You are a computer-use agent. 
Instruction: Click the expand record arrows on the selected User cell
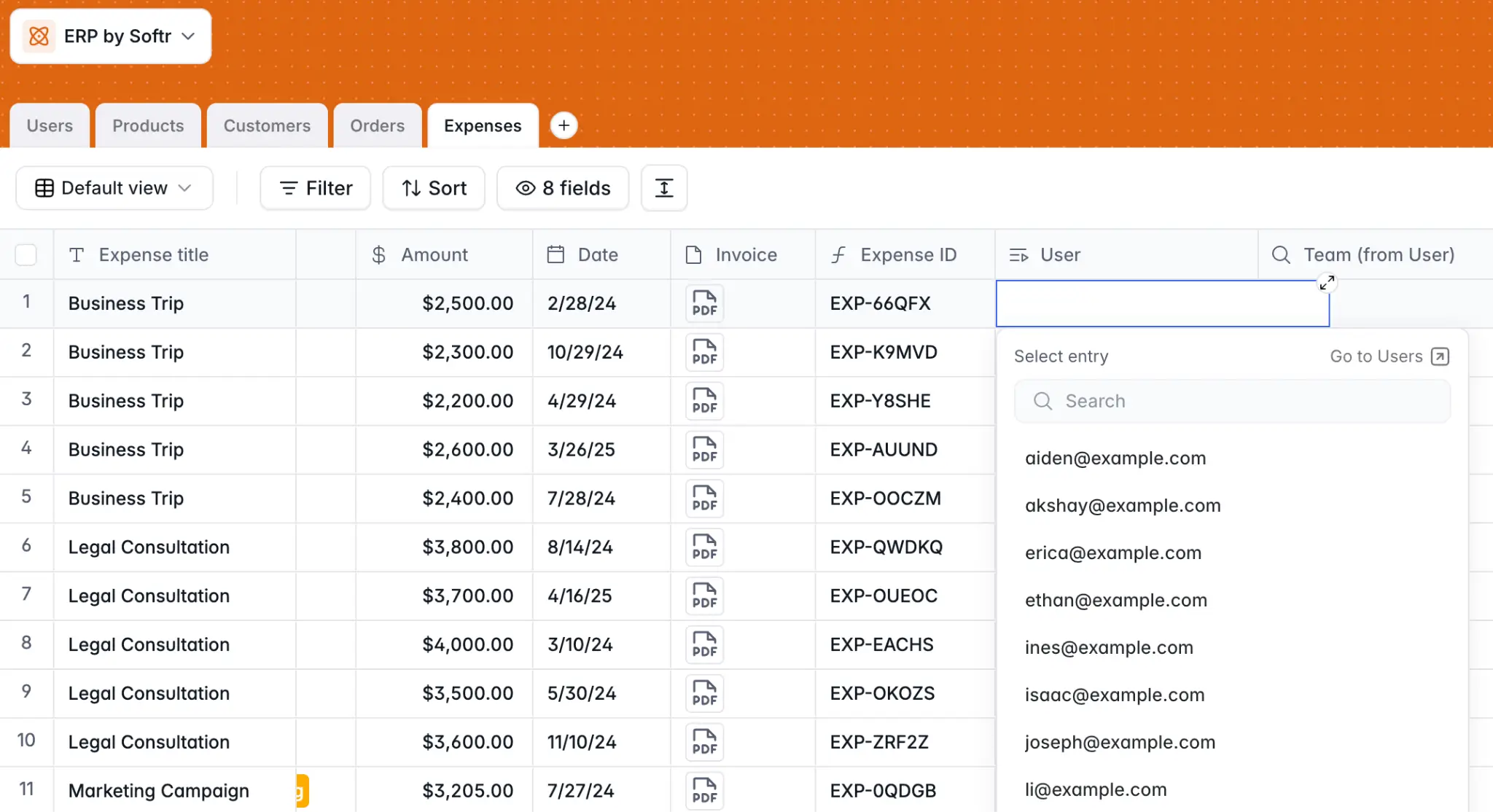tap(1327, 283)
